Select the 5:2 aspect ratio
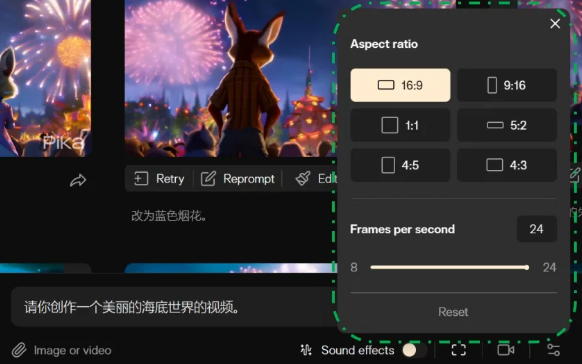Image resolution: width=582 pixels, height=364 pixels. (x=507, y=125)
